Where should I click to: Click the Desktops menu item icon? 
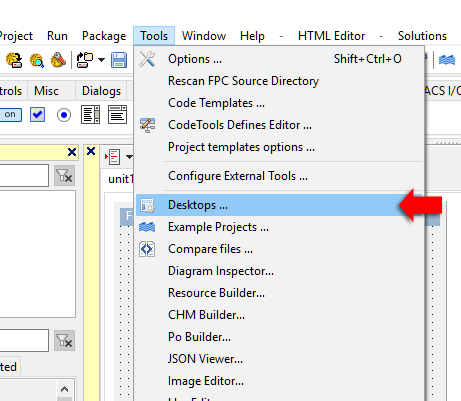[x=147, y=205]
